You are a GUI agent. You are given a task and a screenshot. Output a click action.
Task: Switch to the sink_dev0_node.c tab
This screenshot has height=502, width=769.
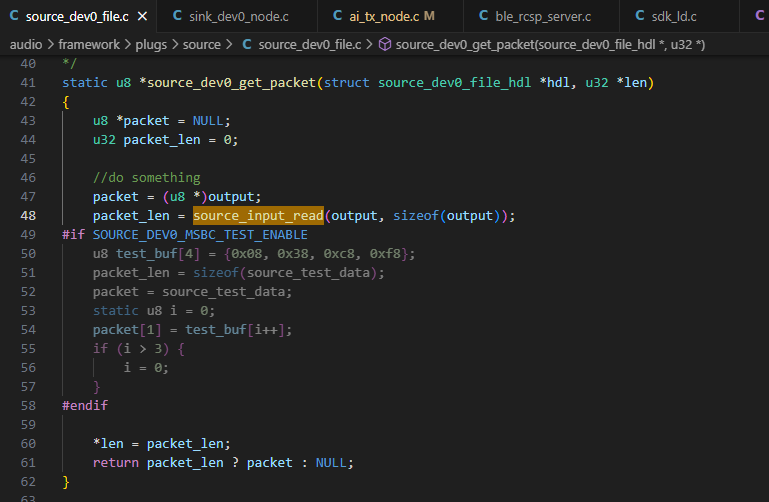[237, 17]
